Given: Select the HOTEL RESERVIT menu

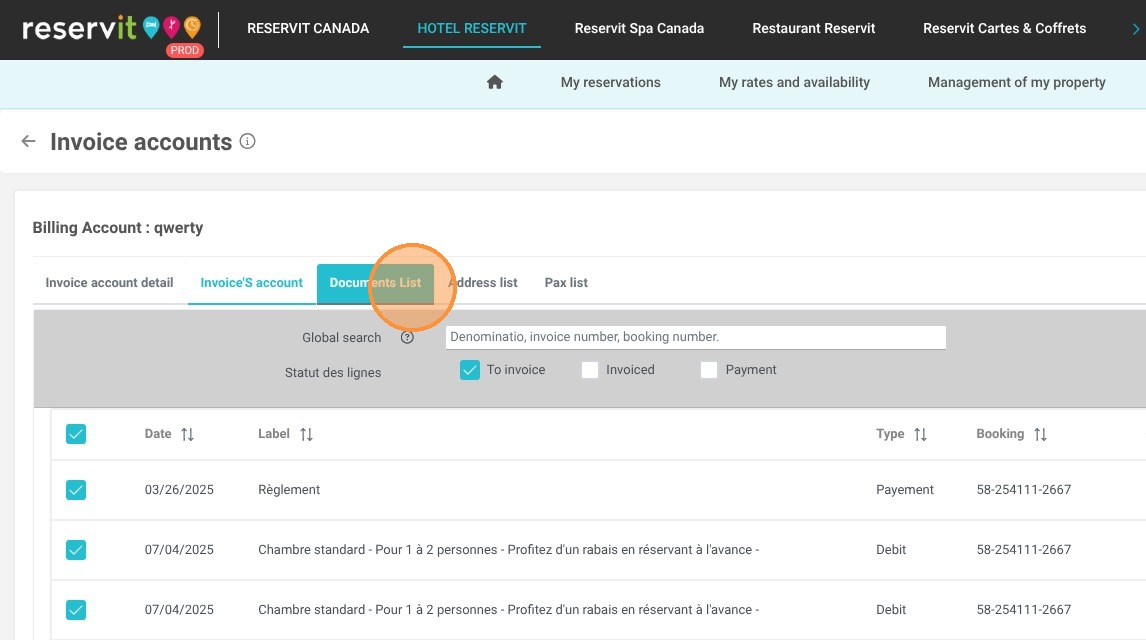Looking at the screenshot, I should (x=471, y=28).
